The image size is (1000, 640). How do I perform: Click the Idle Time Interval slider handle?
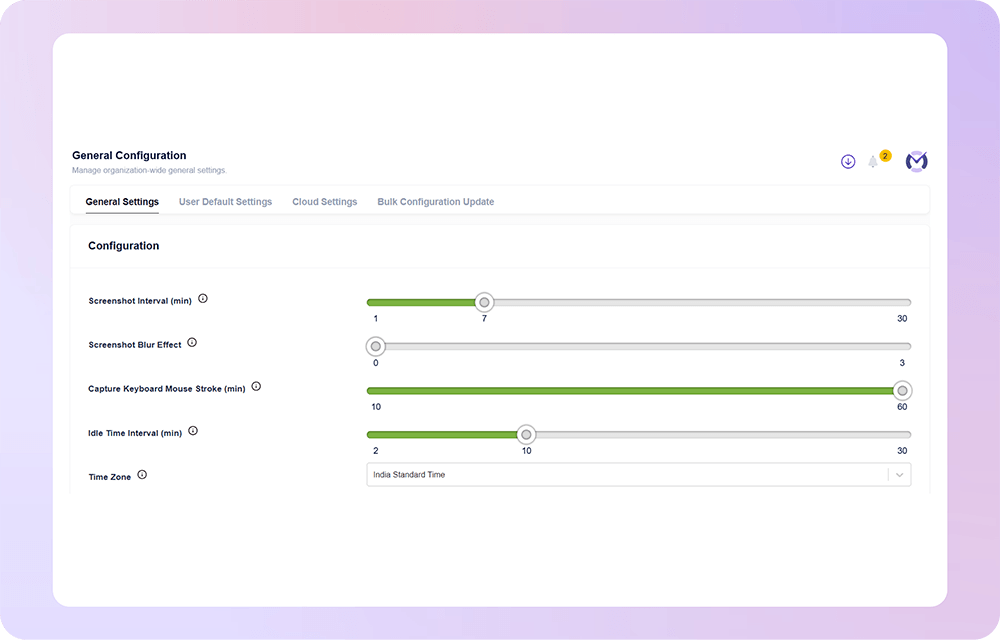pos(526,435)
